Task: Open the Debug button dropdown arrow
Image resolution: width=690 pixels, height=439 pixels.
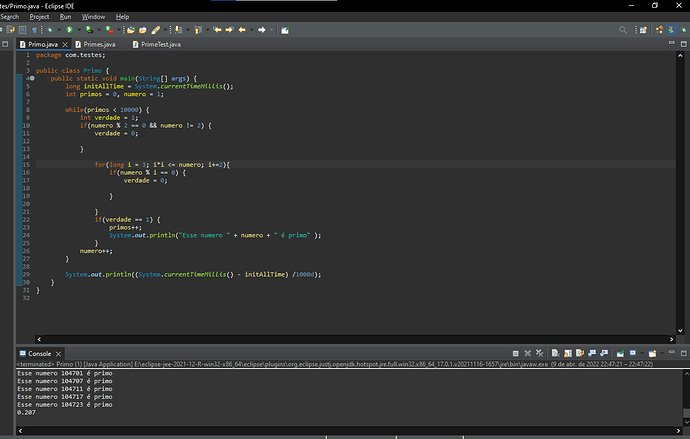Action: tap(59, 30)
